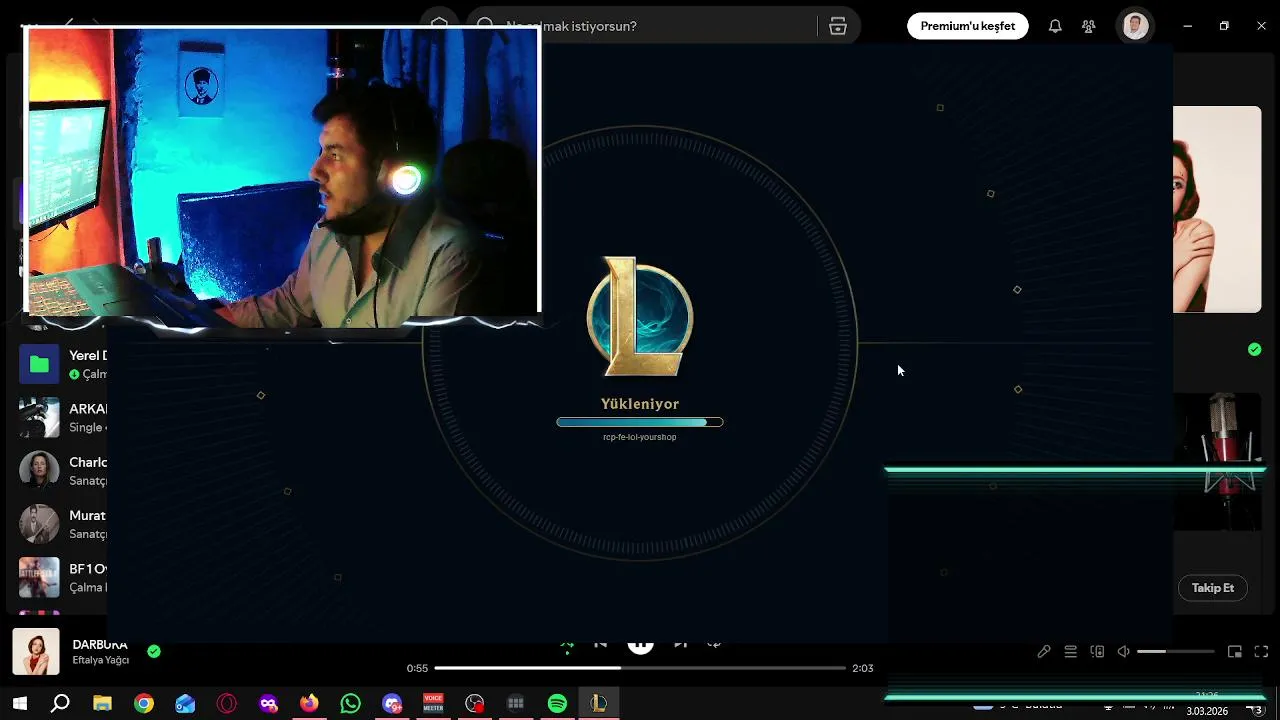Open the blue mail app on taskbar

point(185,704)
